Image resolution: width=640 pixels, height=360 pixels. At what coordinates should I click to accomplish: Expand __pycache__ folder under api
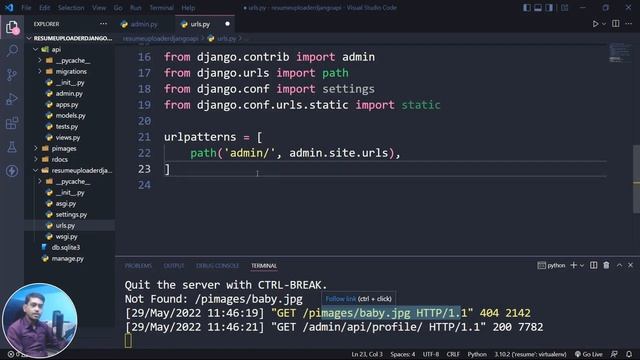(x=69, y=60)
